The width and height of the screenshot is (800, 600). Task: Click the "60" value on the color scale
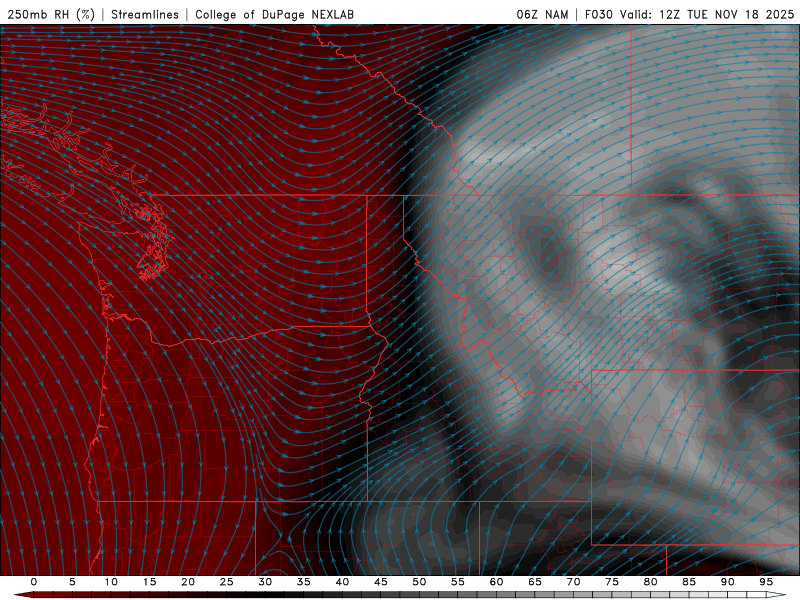coord(496,582)
